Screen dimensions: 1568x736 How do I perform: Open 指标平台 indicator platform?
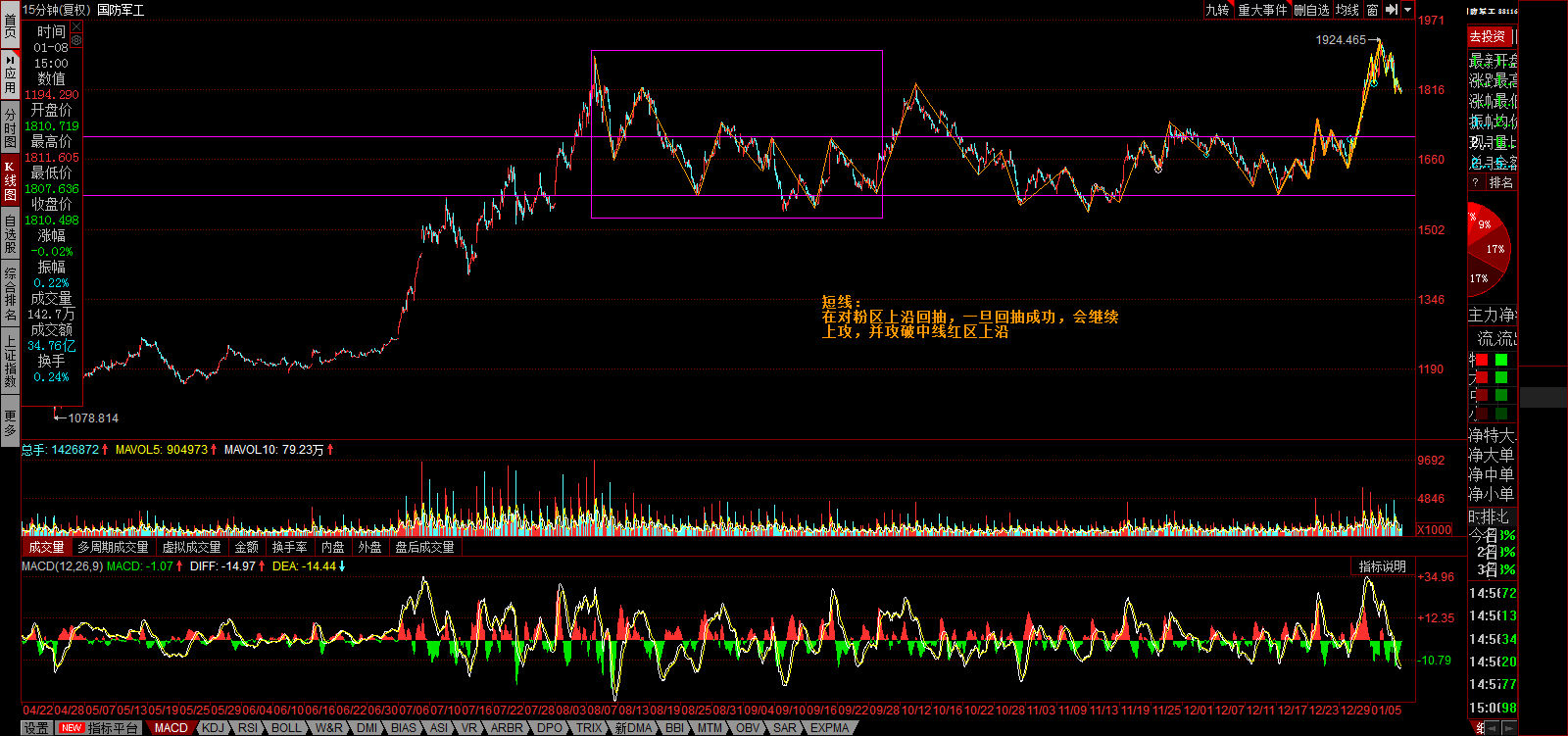[100, 728]
